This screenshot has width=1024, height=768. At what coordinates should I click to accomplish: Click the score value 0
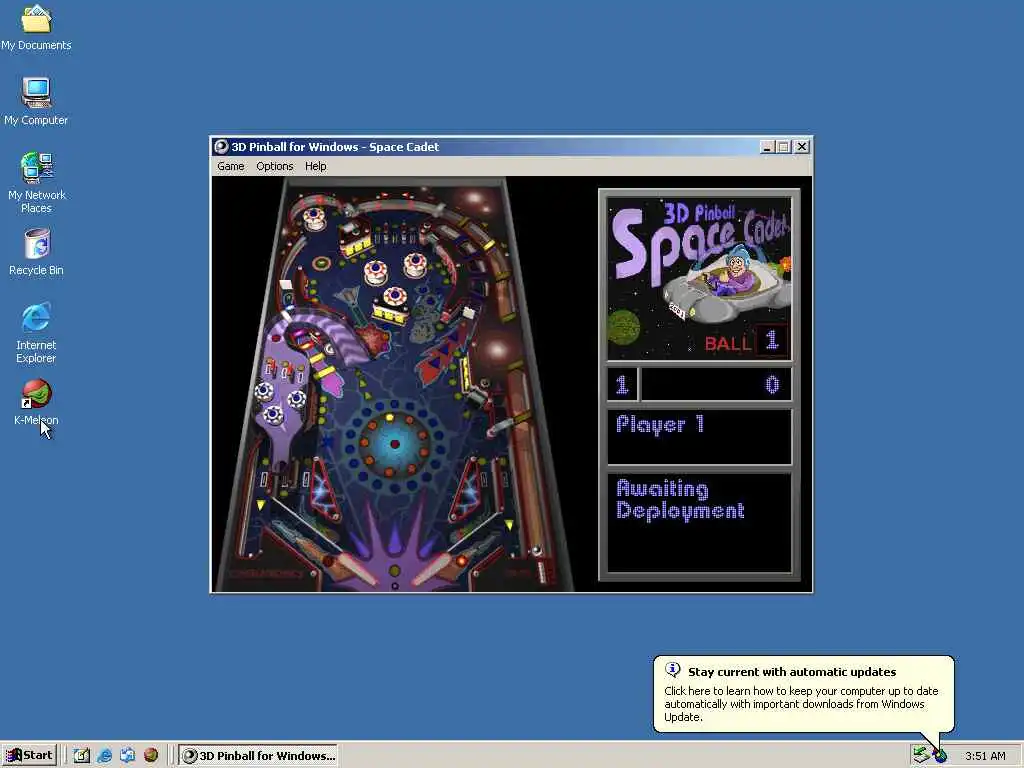click(x=772, y=385)
